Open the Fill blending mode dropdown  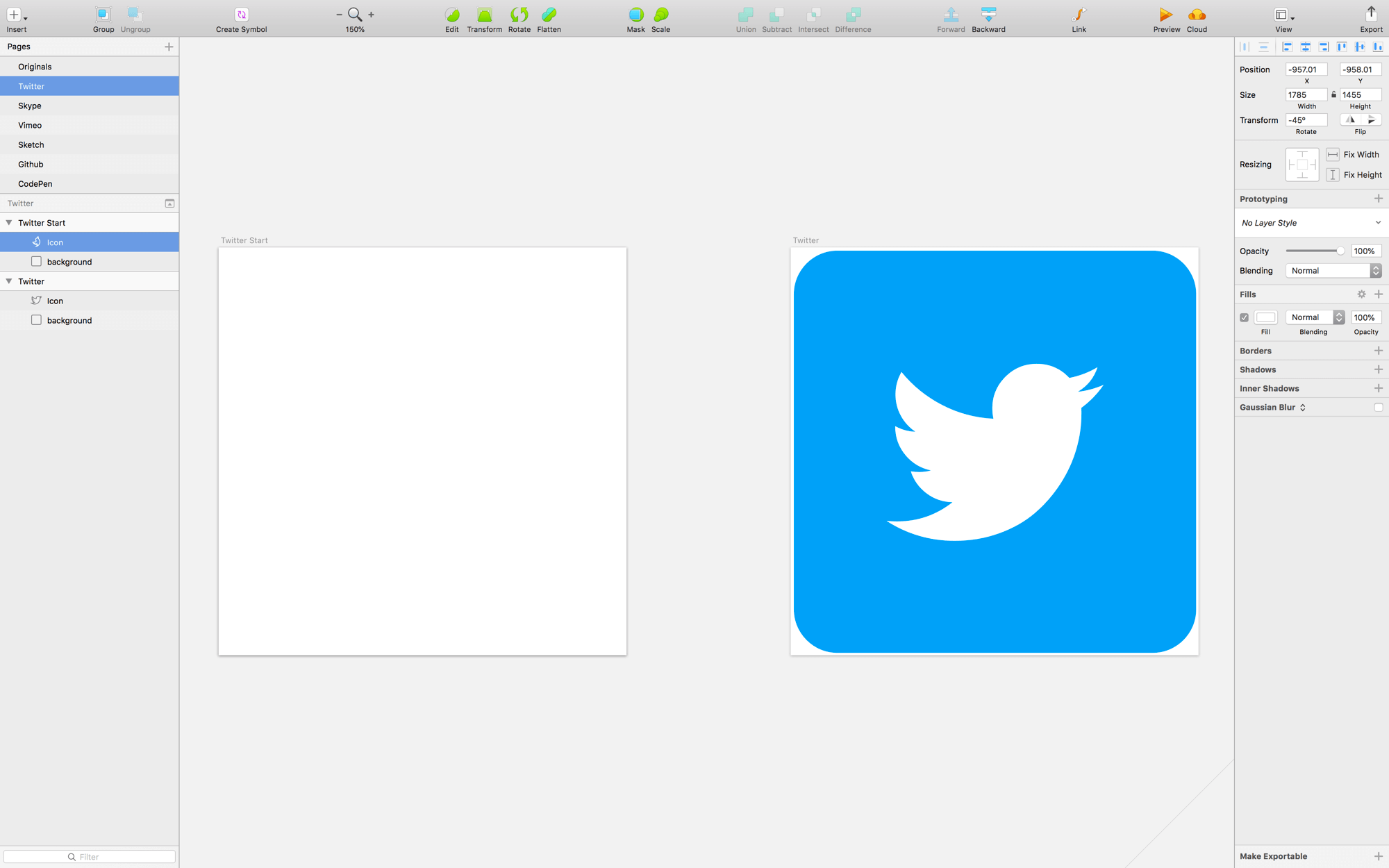tap(1315, 317)
